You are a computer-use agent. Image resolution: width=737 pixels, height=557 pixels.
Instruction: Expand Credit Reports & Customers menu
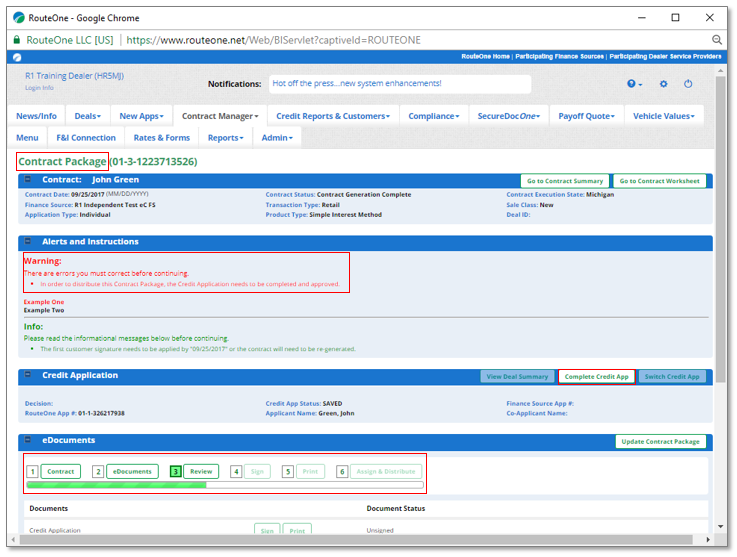coord(333,116)
